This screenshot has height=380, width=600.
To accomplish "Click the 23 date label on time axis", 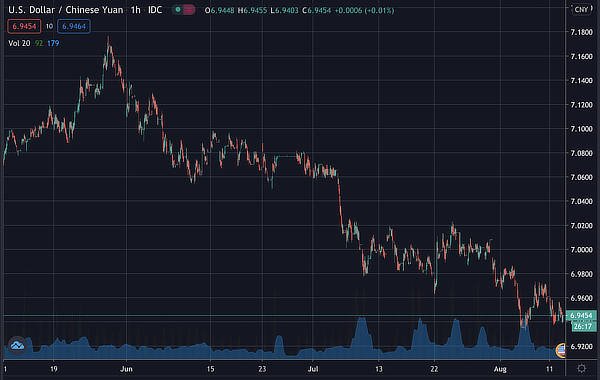I will pos(262,369).
